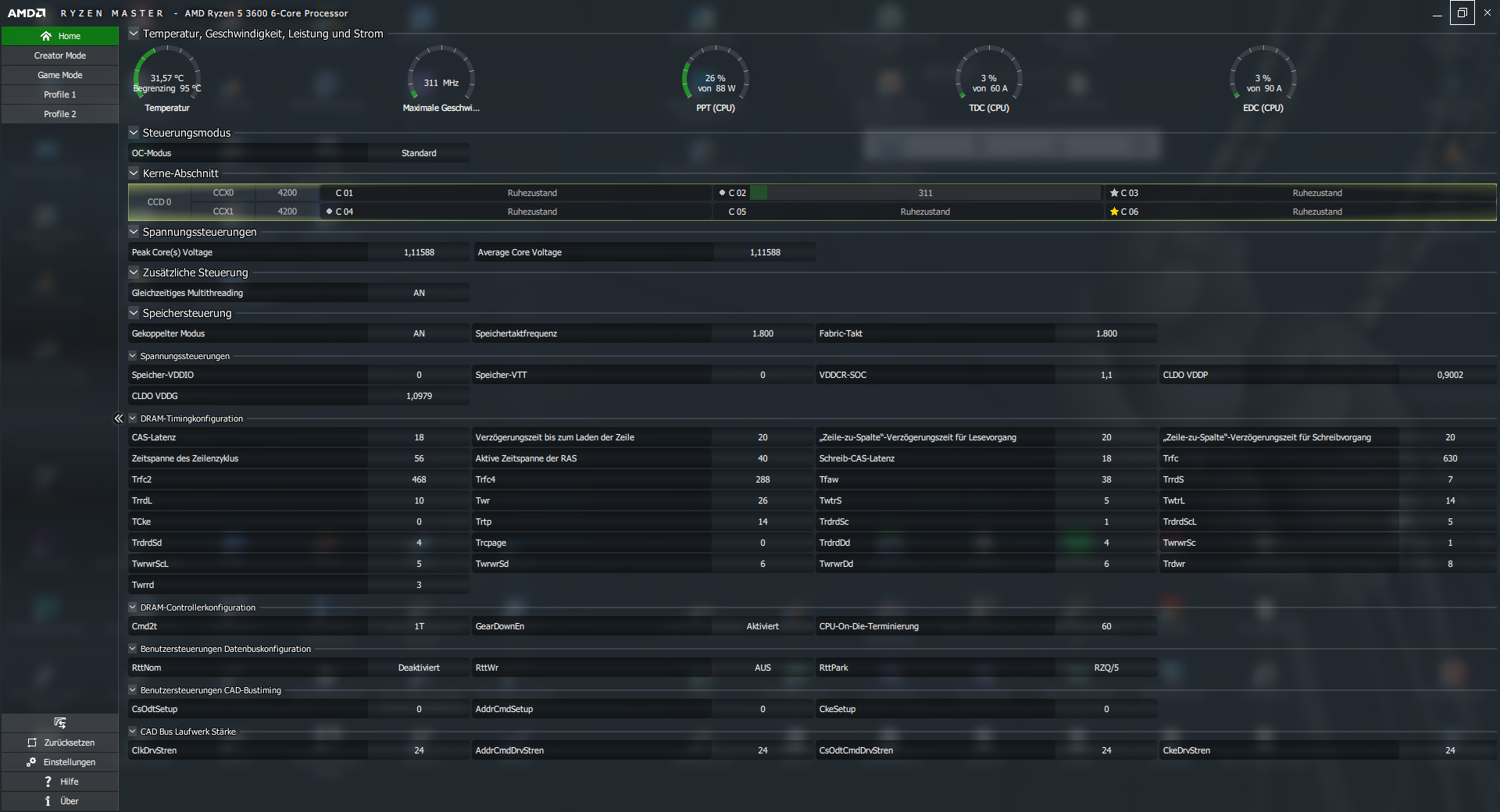Collapse Benutzersteuerungen CAD-Bustiming section
Viewport: 1500px width, 812px height.
[133, 690]
